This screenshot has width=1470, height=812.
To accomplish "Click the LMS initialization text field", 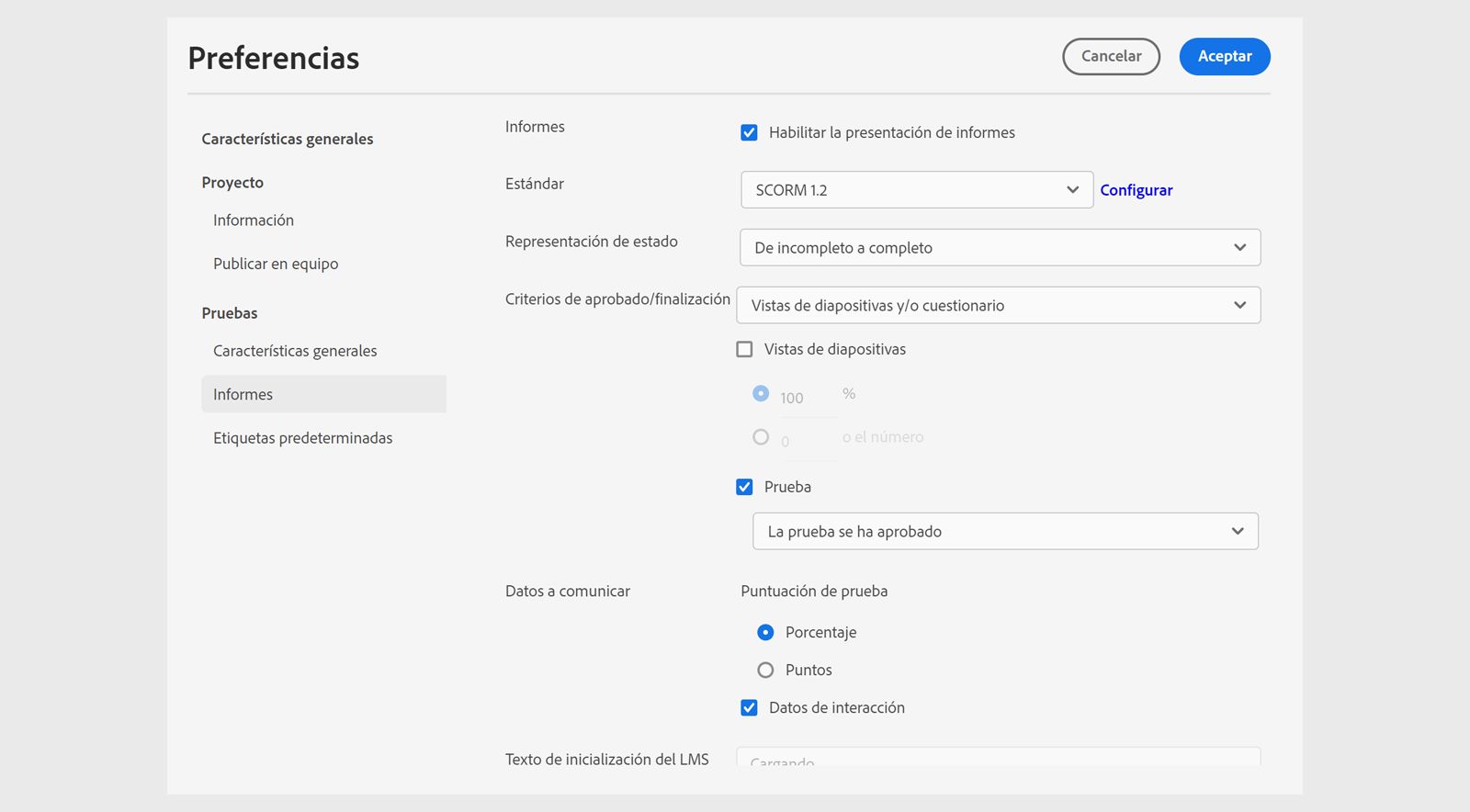I will point(998,759).
